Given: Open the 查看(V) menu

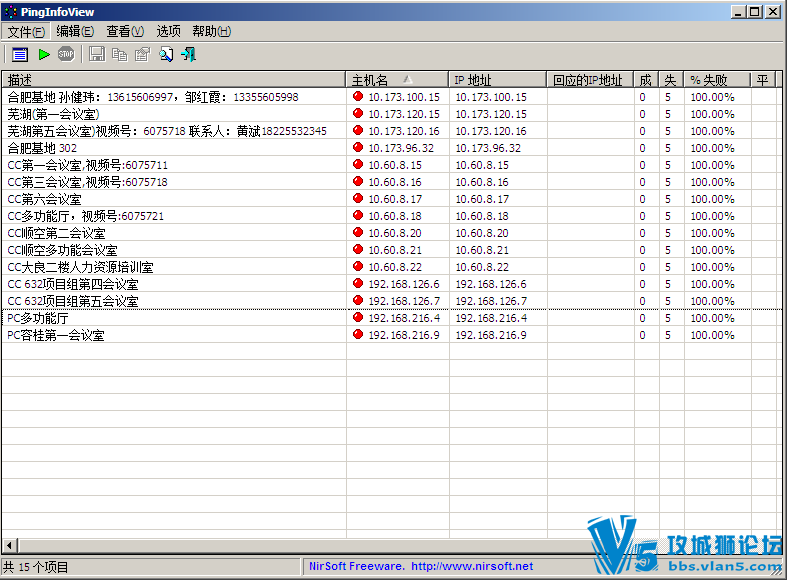Looking at the screenshot, I should pyautogui.click(x=125, y=32).
